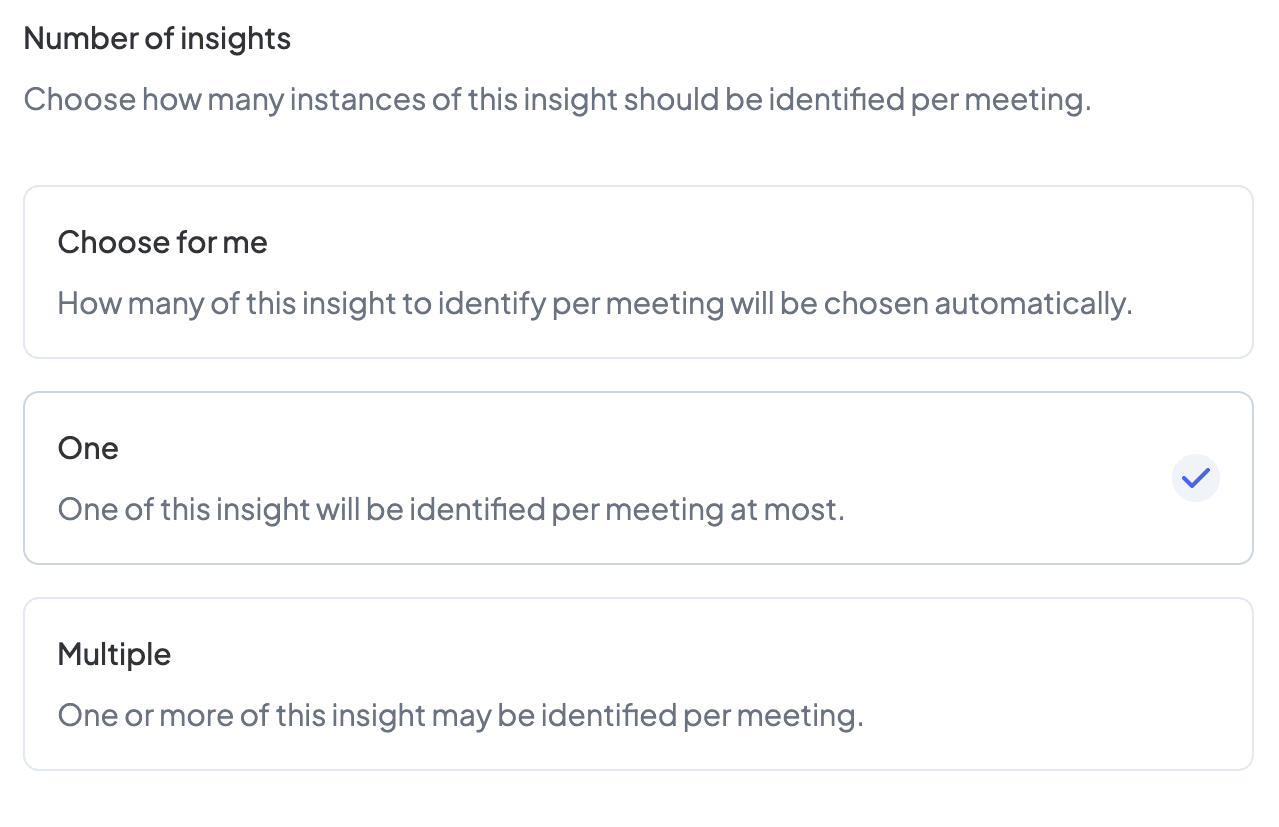Click the "Choose how many instances" subtitle text
Image resolution: width=1279 pixels, height=827 pixels.
[x=556, y=100]
